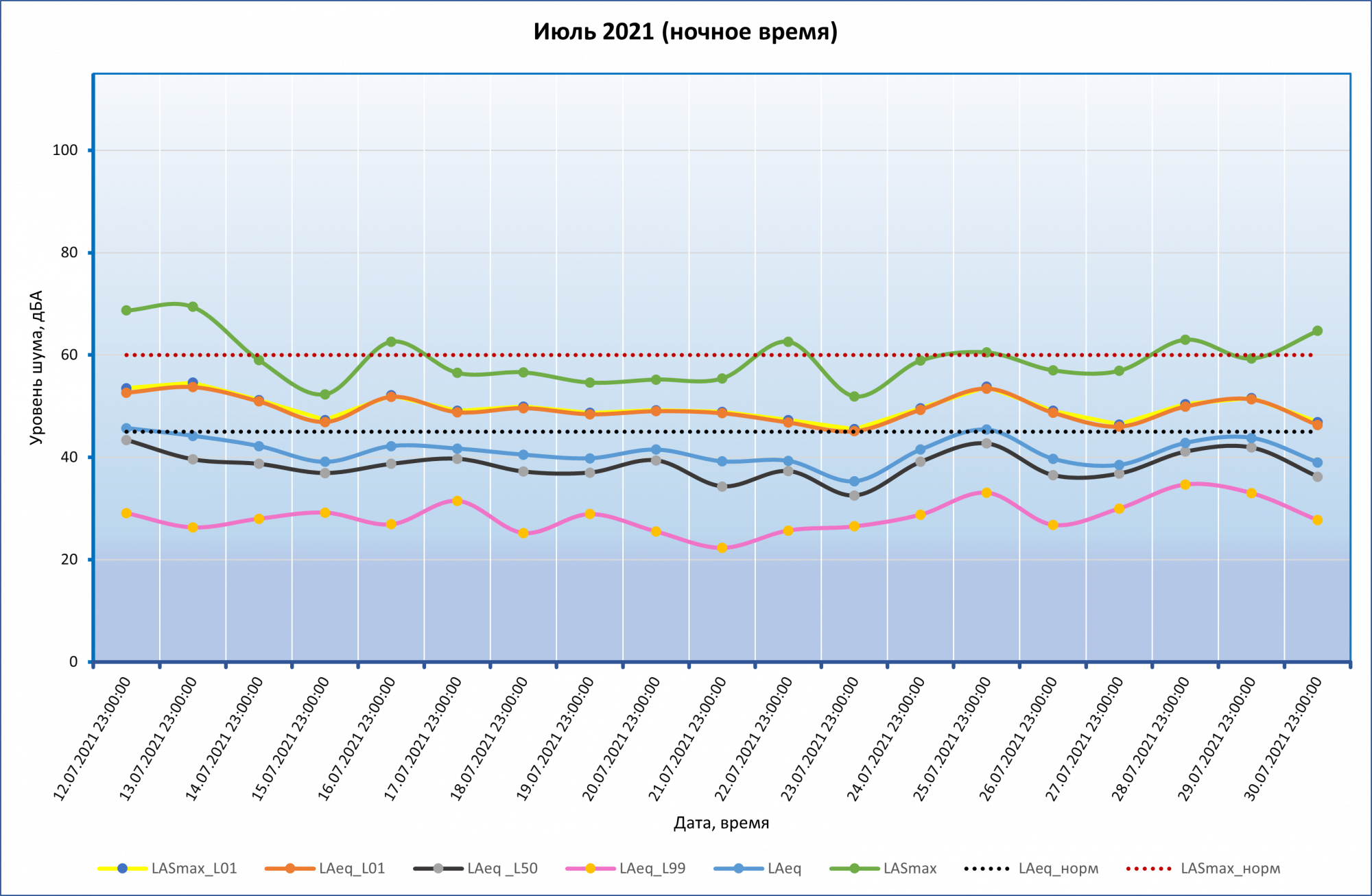The image size is (1372, 896).
Task: Select the date label 15.07.2021 23:00:00
Action: (290, 738)
